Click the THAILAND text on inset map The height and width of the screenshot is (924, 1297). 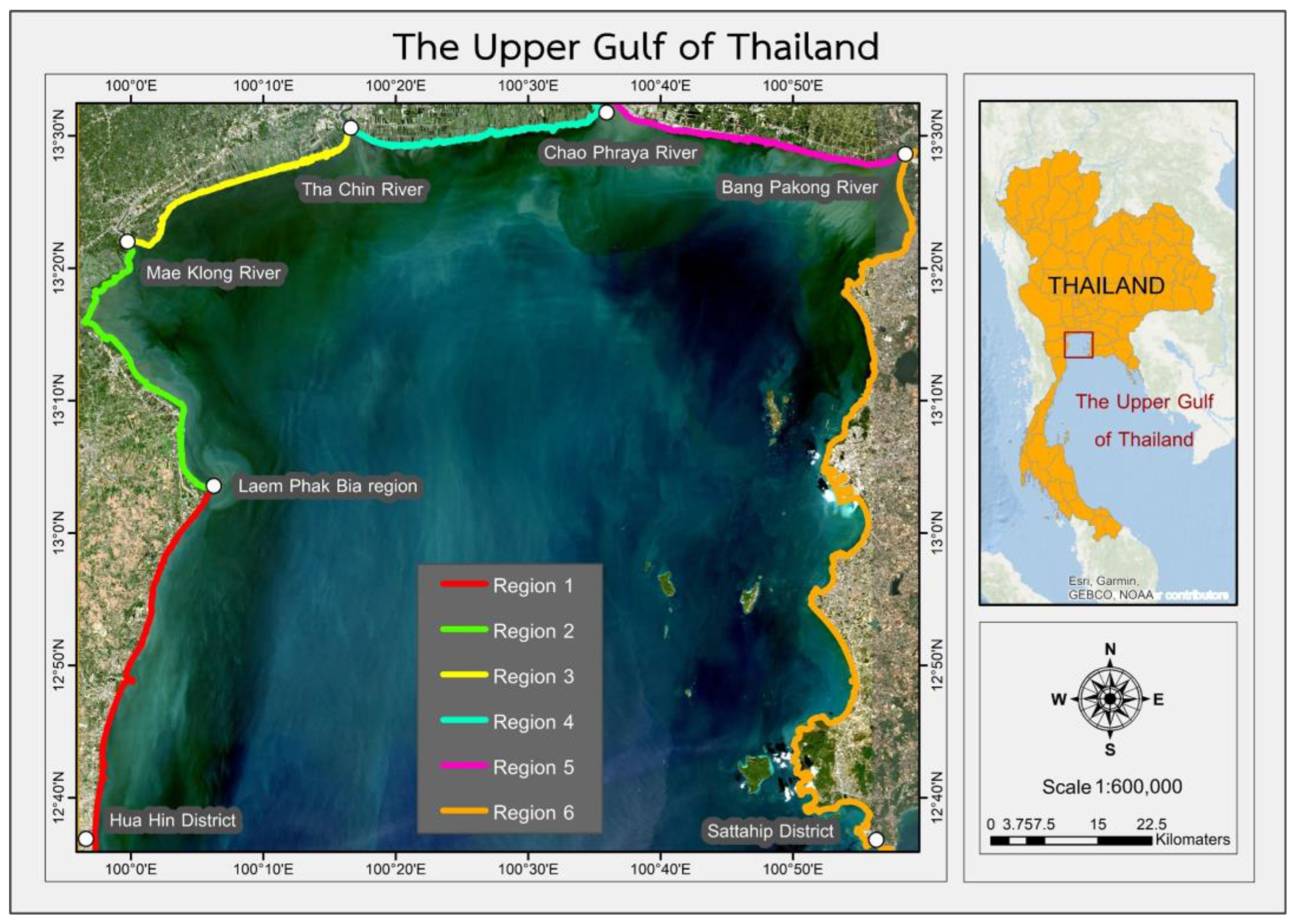[x=1106, y=286]
